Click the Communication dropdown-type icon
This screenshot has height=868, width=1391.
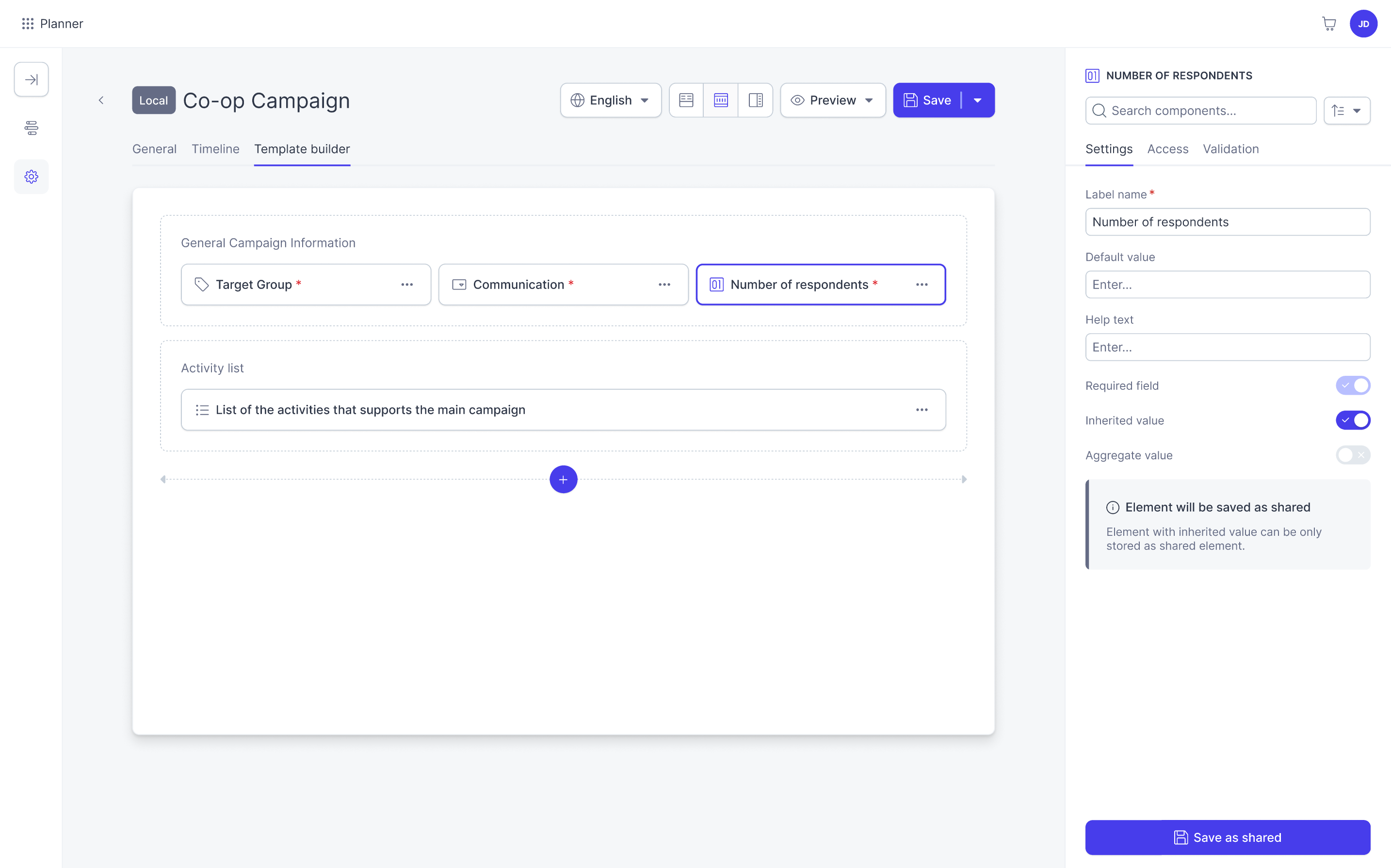coord(459,285)
